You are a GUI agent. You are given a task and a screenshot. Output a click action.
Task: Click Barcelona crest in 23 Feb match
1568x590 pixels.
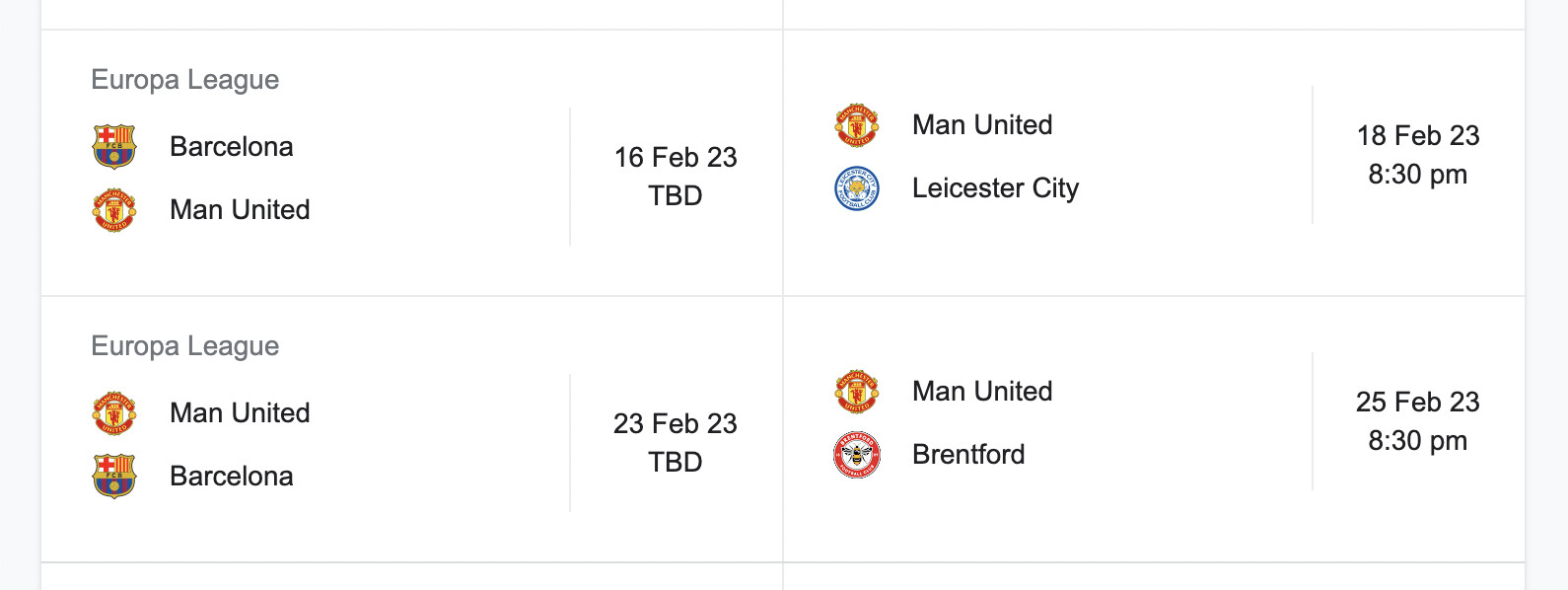point(114,477)
